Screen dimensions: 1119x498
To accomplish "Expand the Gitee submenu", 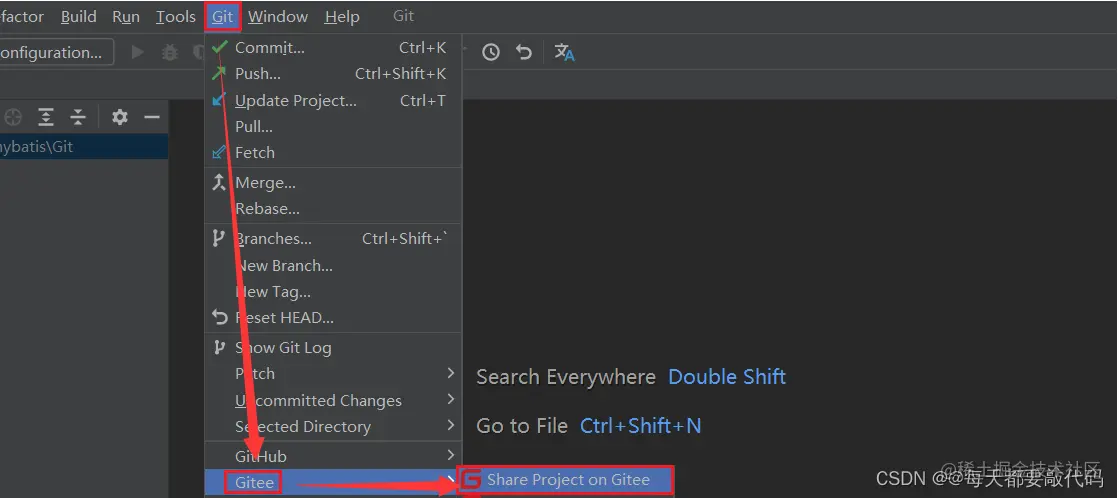I will point(333,482).
